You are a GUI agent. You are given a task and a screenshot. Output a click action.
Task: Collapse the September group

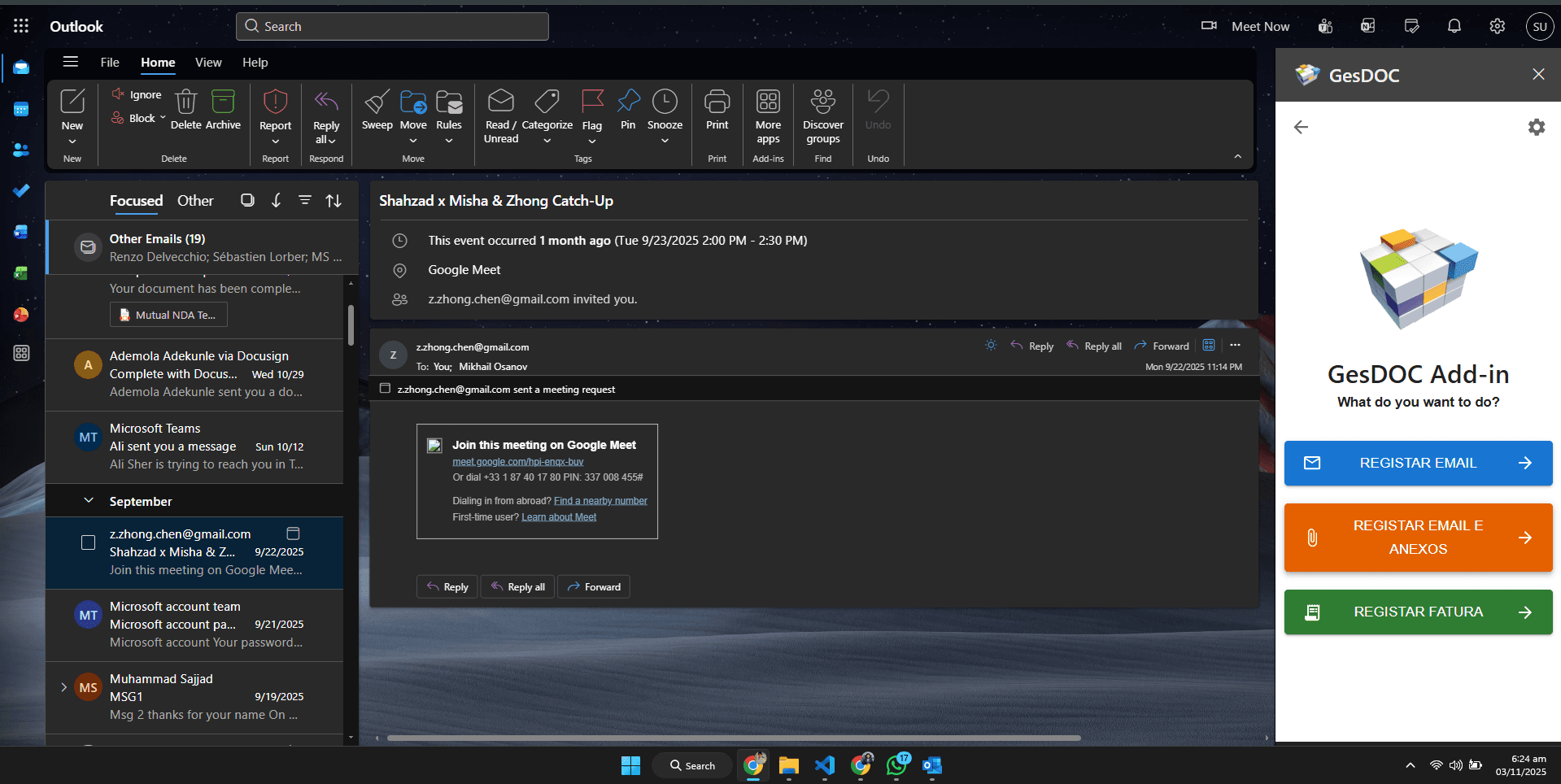coord(89,500)
